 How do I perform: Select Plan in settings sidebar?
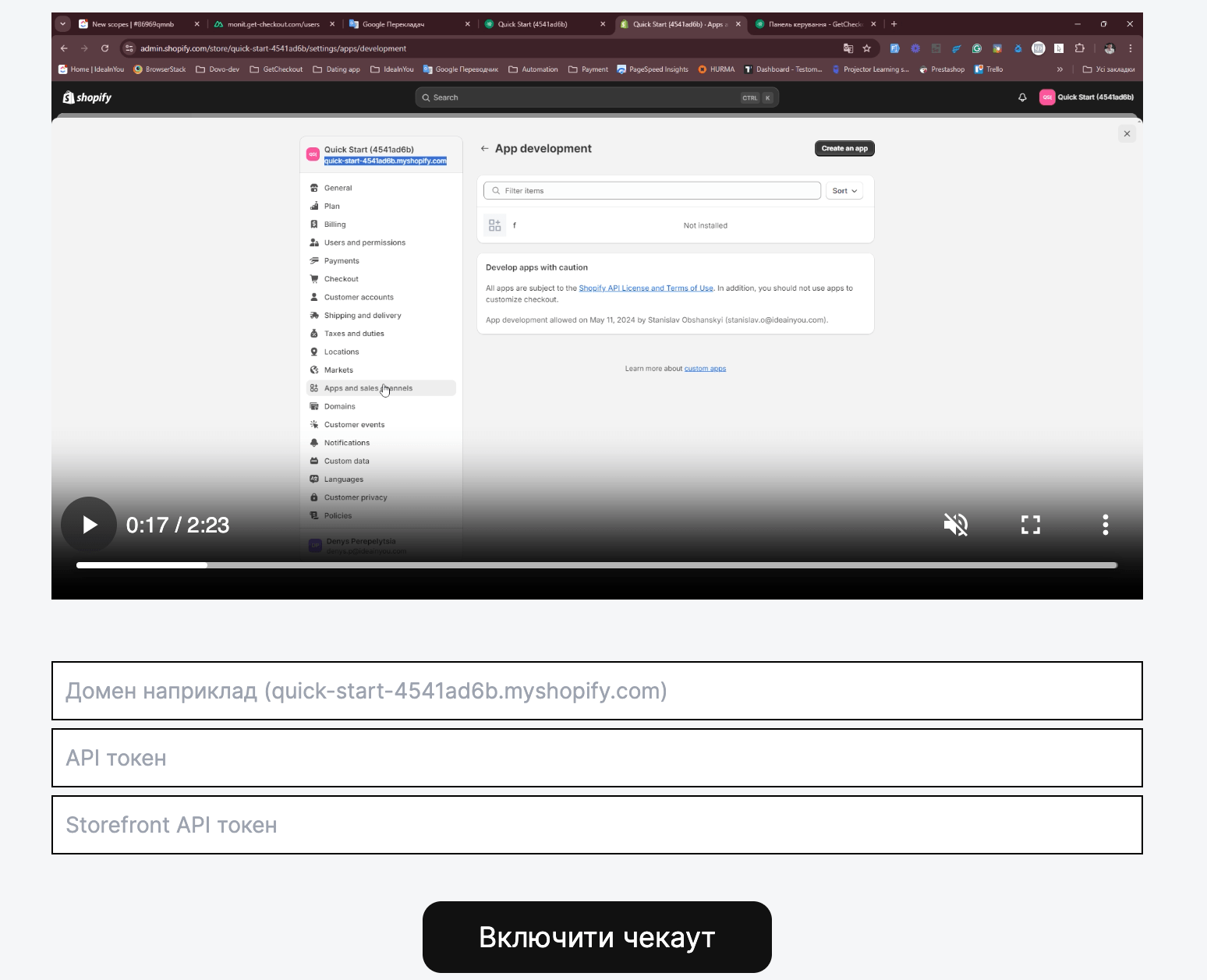click(x=381, y=206)
